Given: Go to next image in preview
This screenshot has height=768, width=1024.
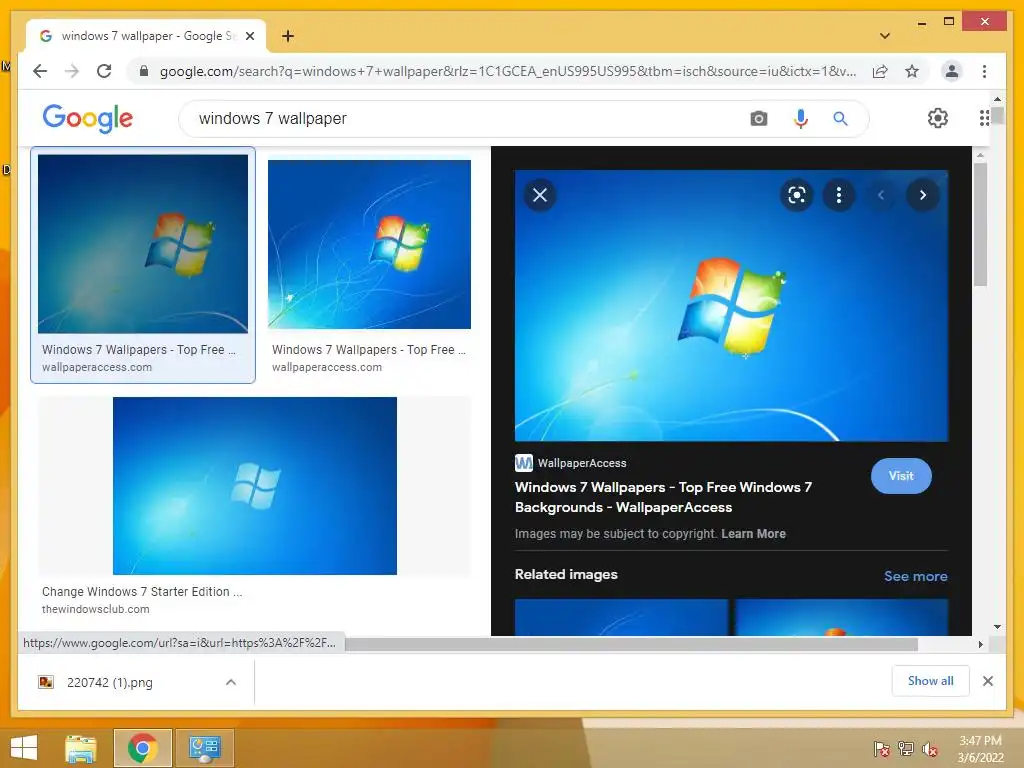Looking at the screenshot, I should point(923,195).
